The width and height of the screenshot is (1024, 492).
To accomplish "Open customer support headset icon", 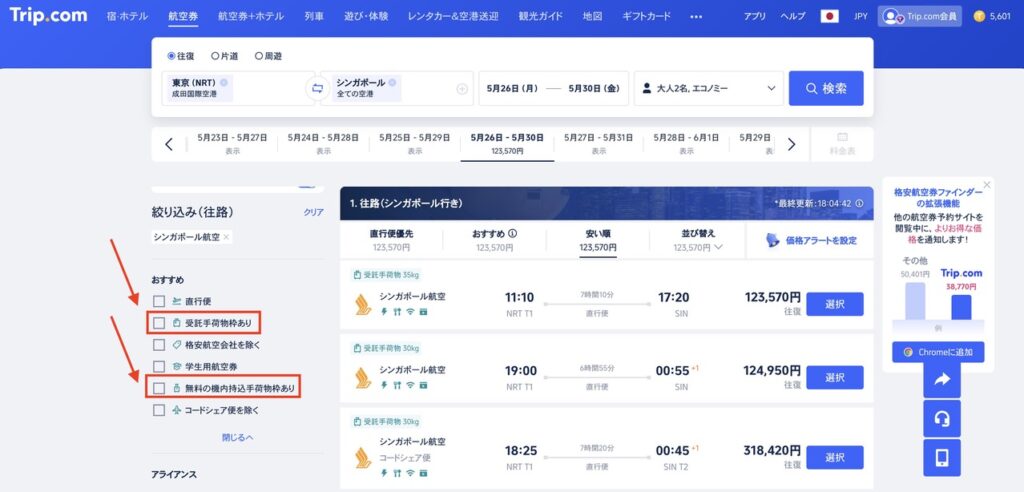I will click(x=940, y=418).
